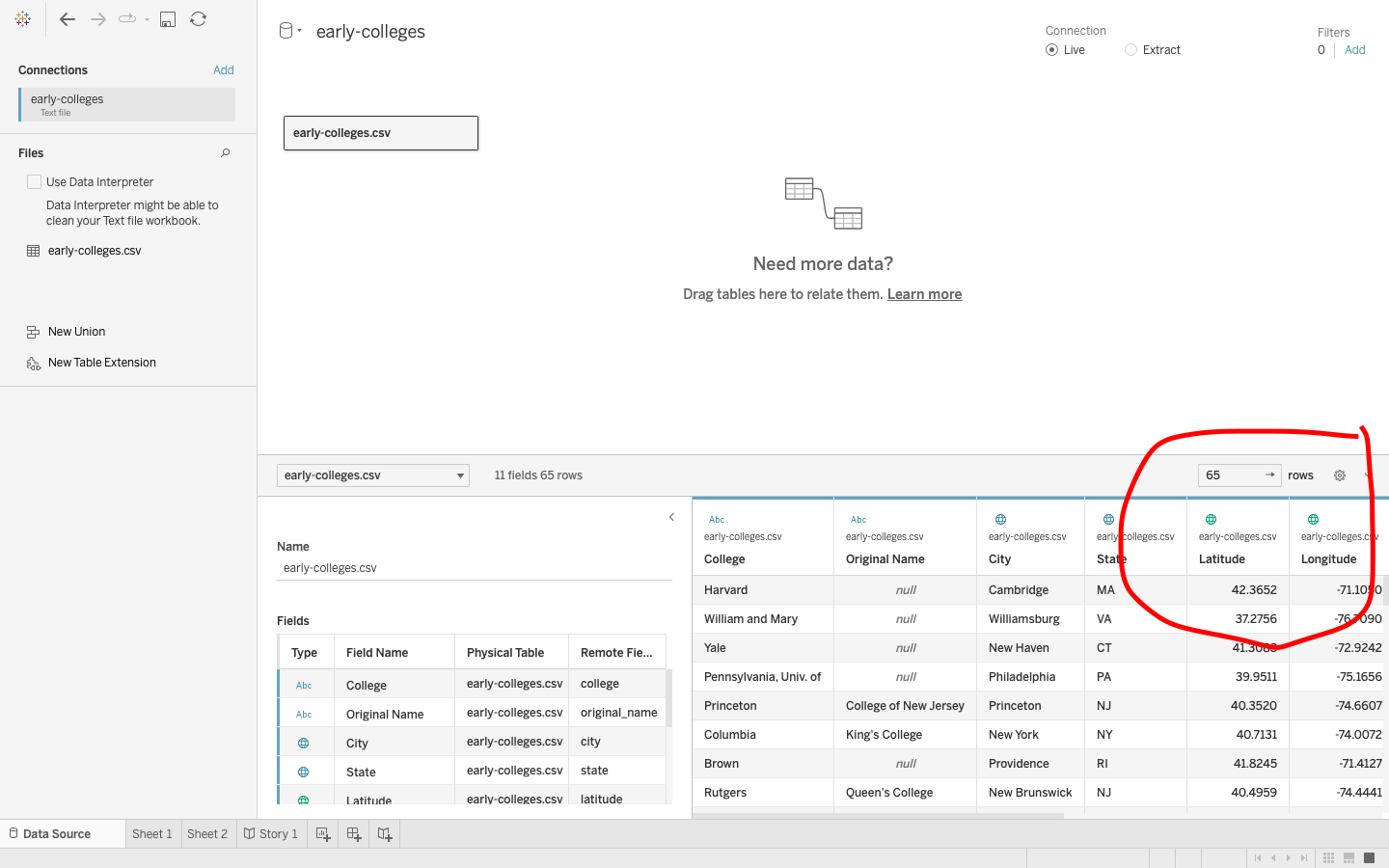The image size is (1389, 868).
Task: Click the New Table Extension icon
Action: [x=33, y=363]
